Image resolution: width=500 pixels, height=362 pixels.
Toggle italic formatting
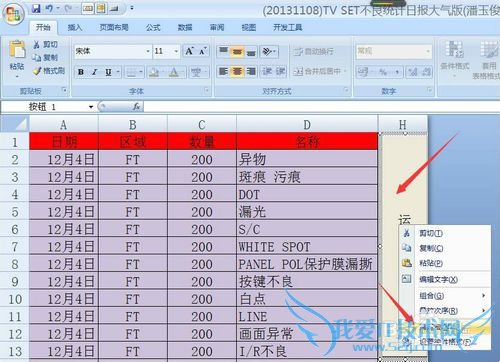(x=95, y=72)
